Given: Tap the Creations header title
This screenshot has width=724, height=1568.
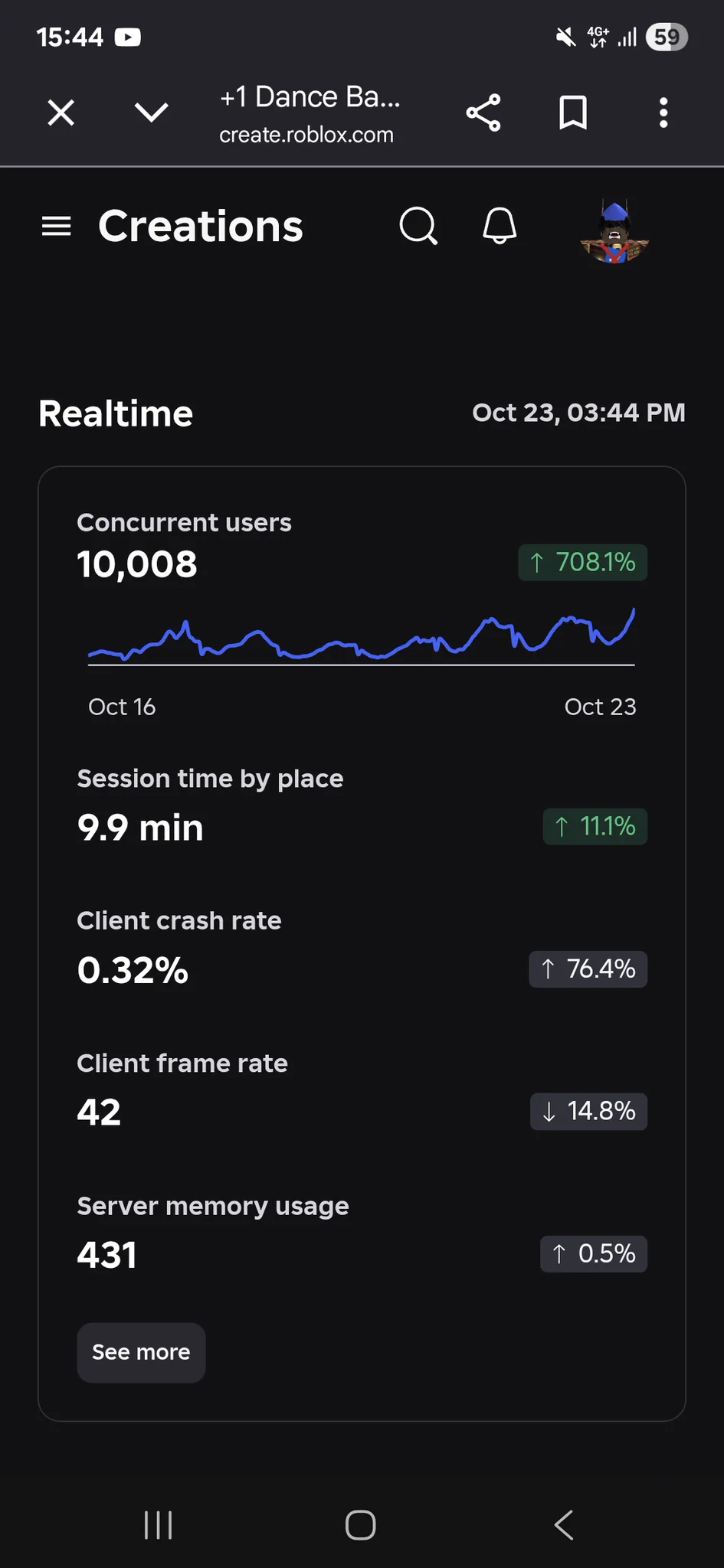Looking at the screenshot, I should click(201, 226).
